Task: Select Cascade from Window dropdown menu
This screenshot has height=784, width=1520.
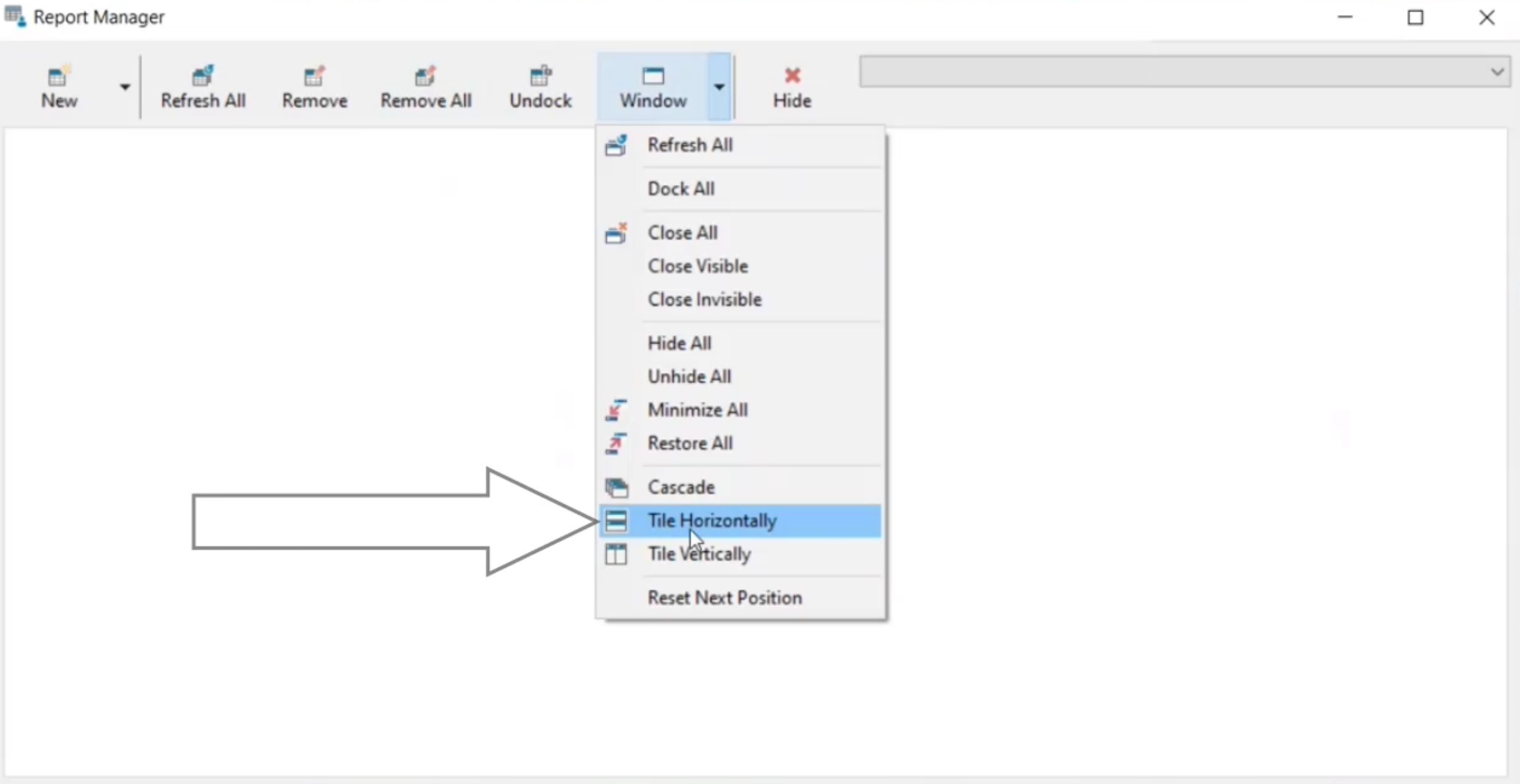Action: tap(681, 487)
